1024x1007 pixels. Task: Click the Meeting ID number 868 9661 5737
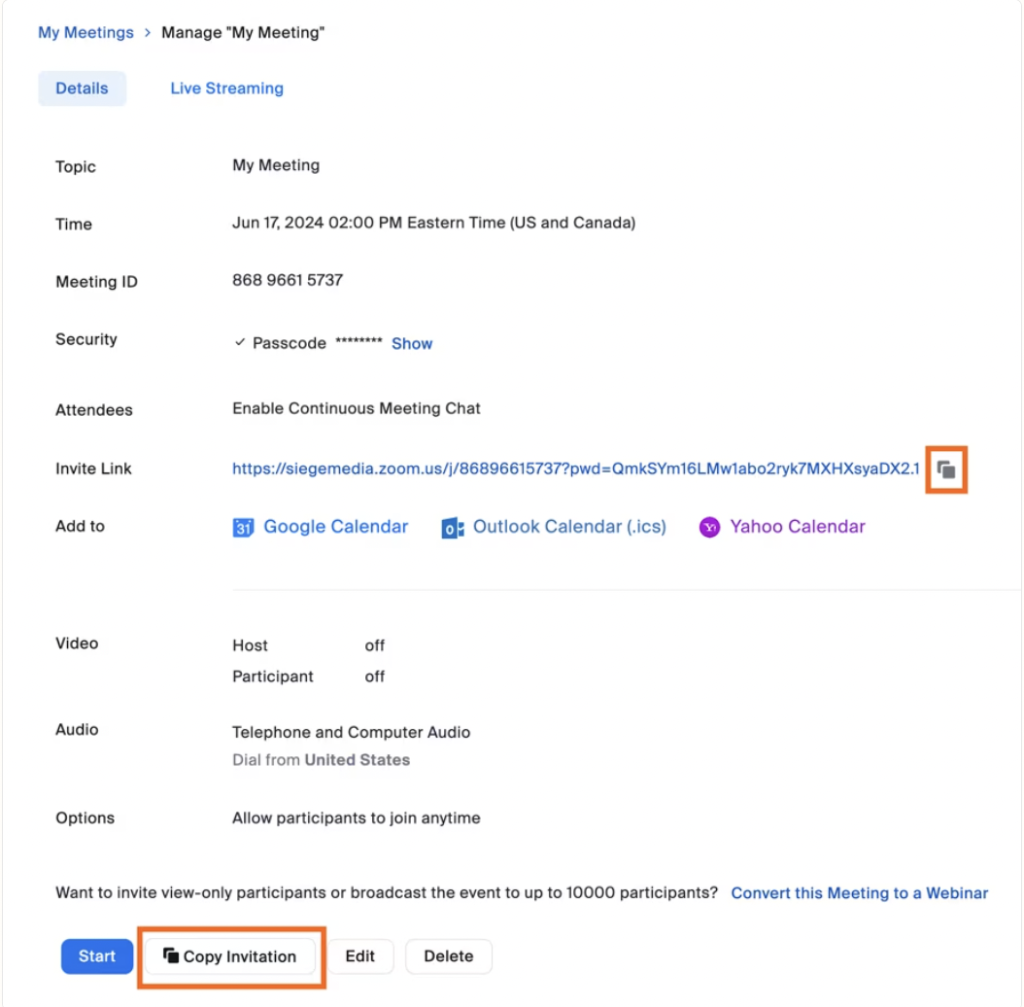[x=287, y=280]
